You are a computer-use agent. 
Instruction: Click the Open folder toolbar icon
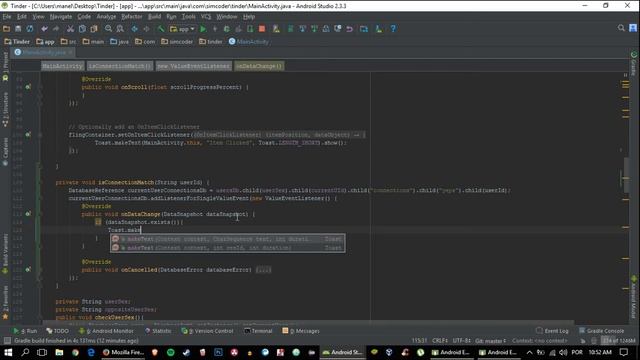6,29
